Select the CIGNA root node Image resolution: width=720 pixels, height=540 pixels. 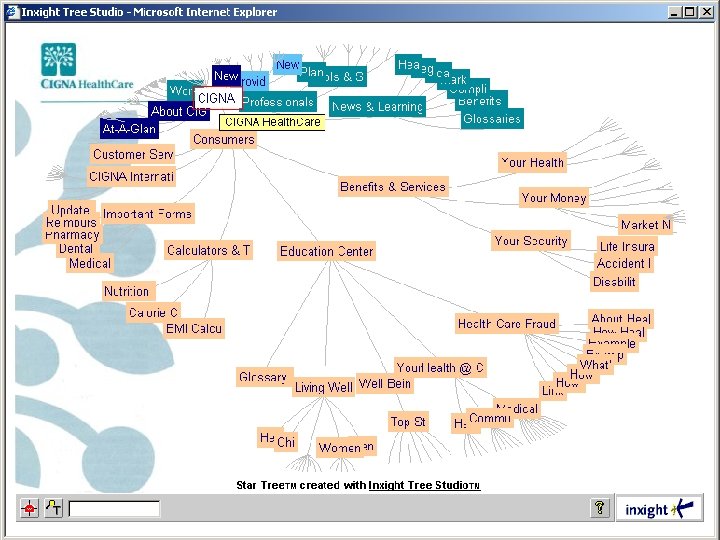[218, 98]
